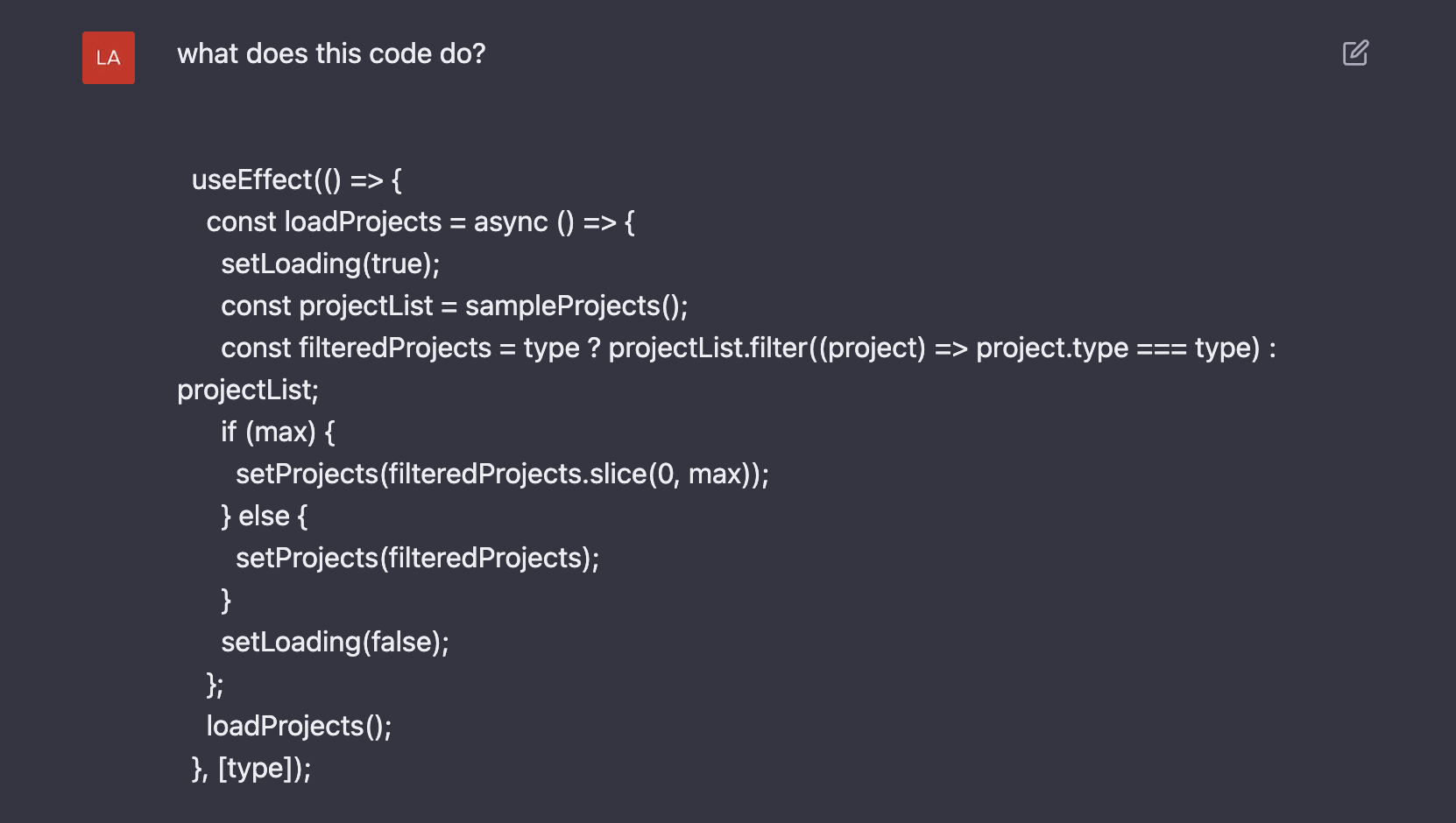Viewport: 1456px width, 823px height.
Task: Click the word 'async' in the code
Action: coord(511,222)
